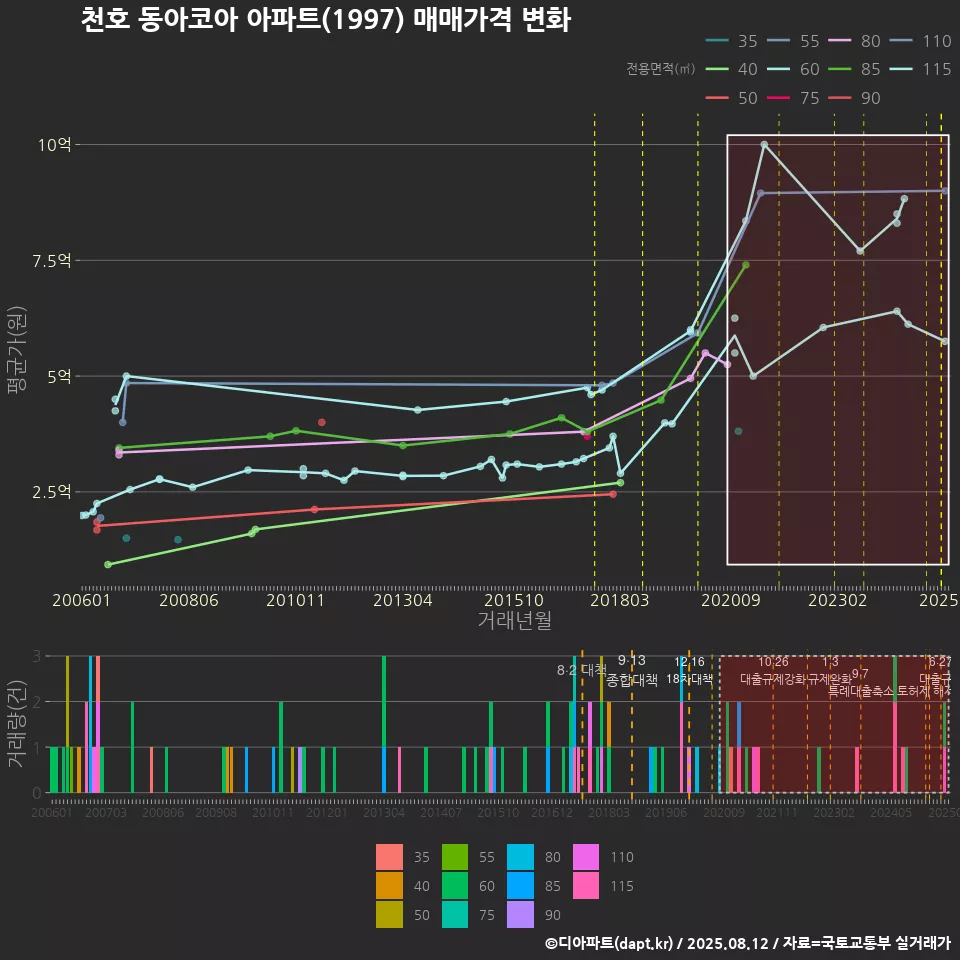Click 202302 on the price chart x-axis
960x960 pixels.
pyautogui.click(x=838, y=600)
